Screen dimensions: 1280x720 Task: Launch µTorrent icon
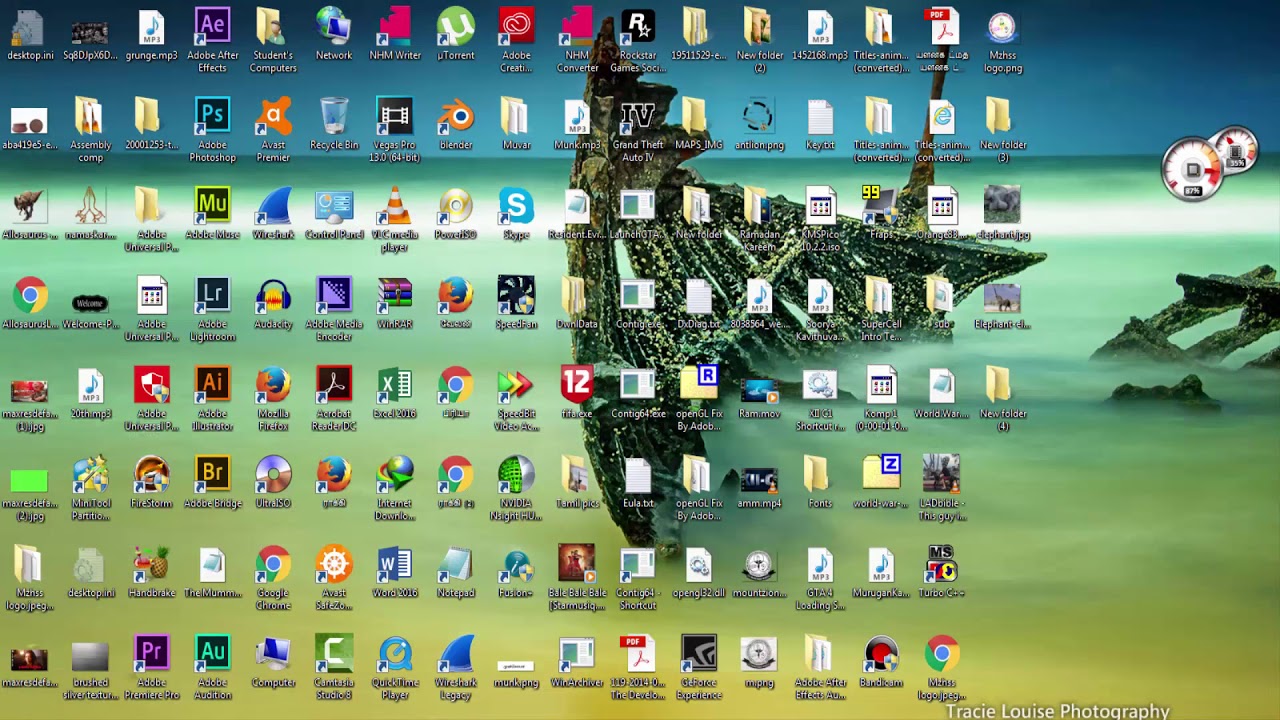click(455, 34)
